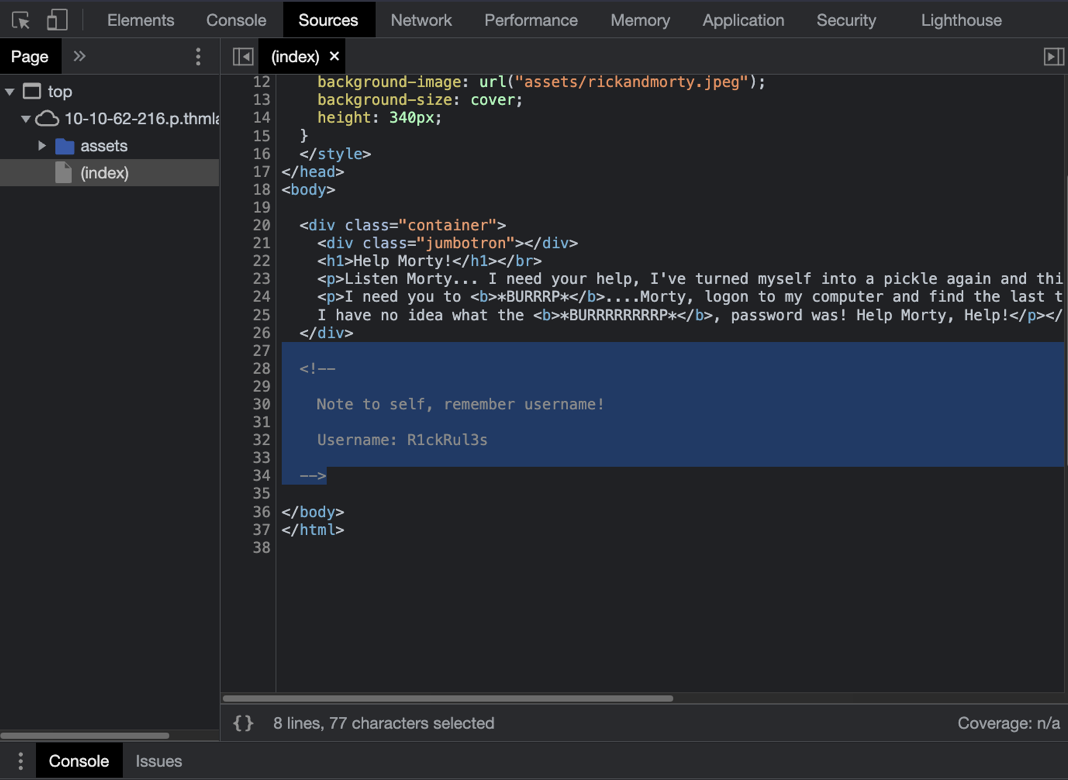Open the Elements panel tab
1068x780 pixels.
[x=140, y=20]
